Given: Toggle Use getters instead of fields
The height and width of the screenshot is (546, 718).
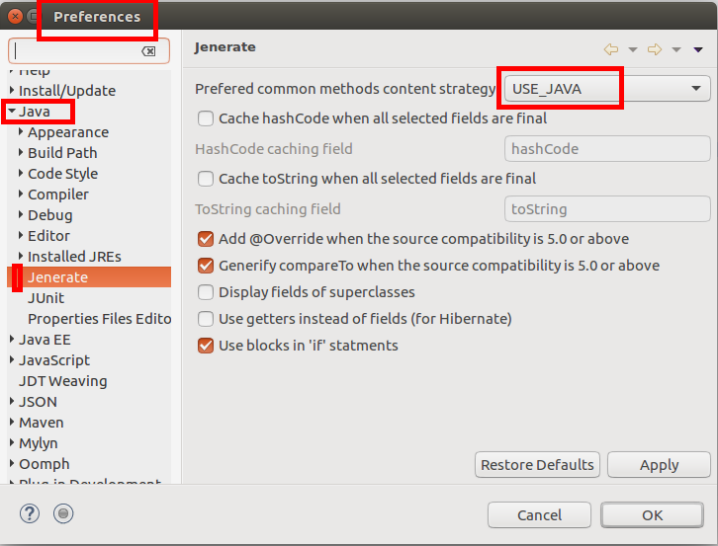Looking at the screenshot, I should pyautogui.click(x=206, y=319).
